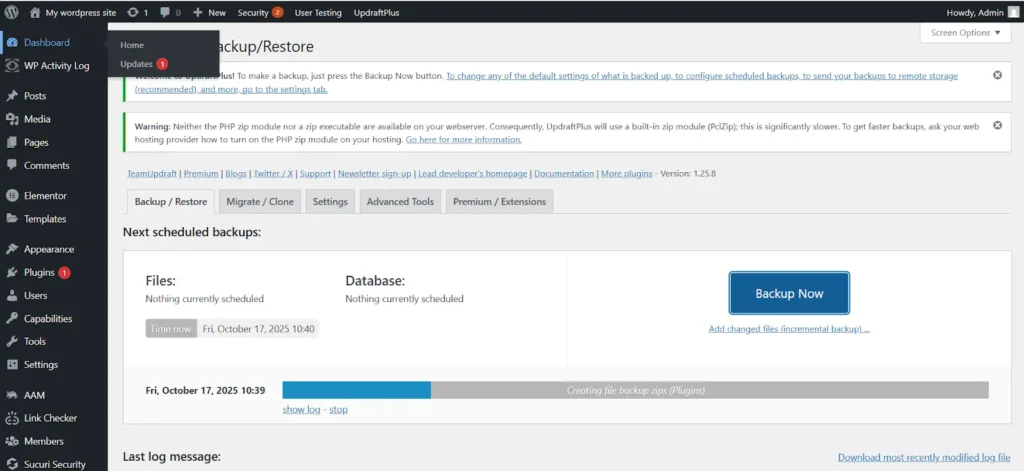Open the settings tab link in welcome notice
Image resolution: width=1024 pixels, height=471 pixels.
point(546,82)
